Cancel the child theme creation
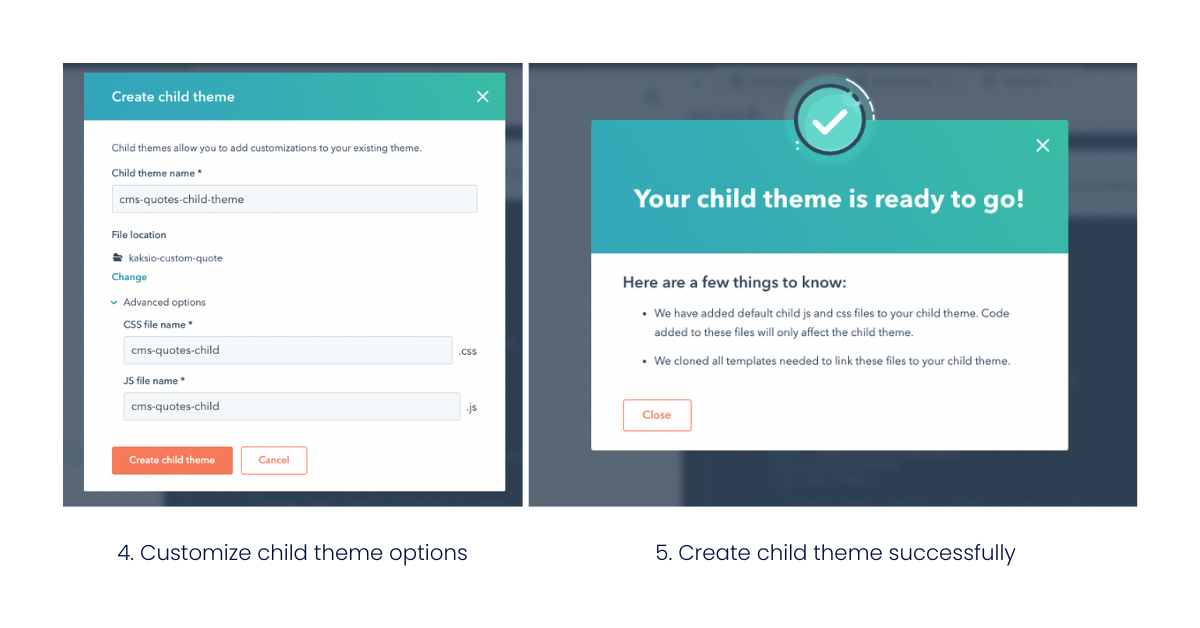 274,460
